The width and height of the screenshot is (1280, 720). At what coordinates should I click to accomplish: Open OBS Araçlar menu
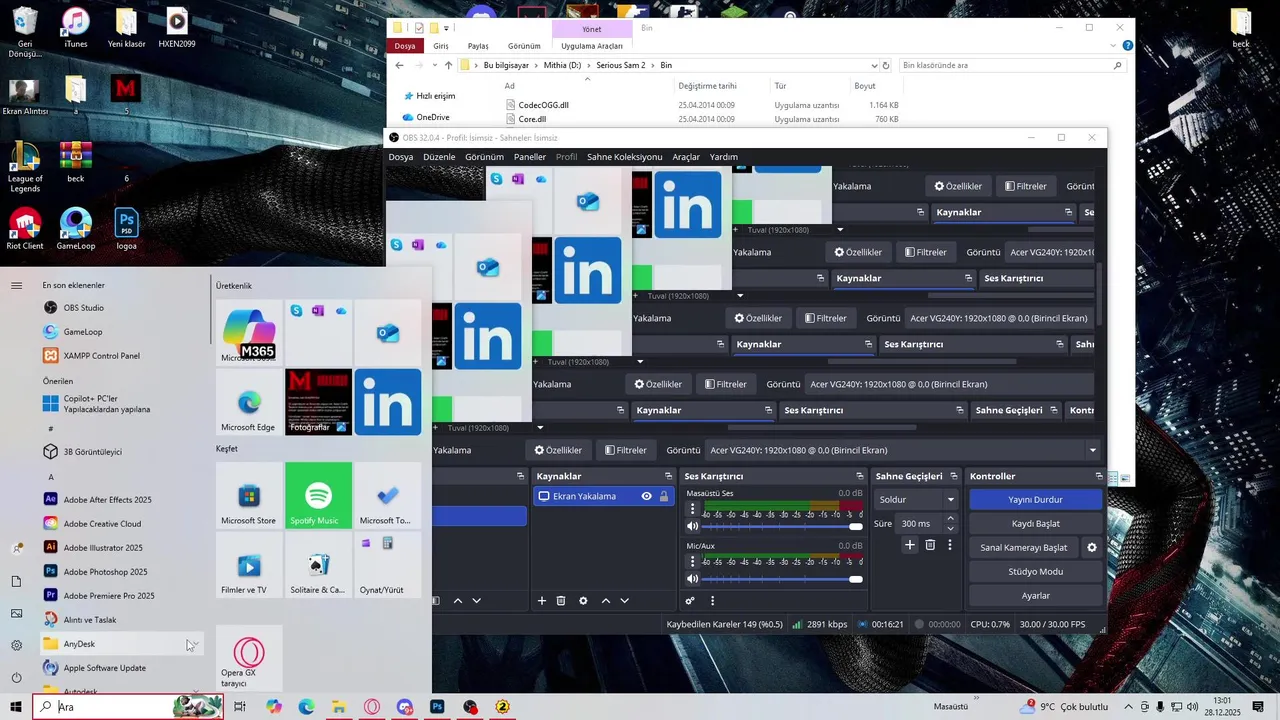pos(686,157)
